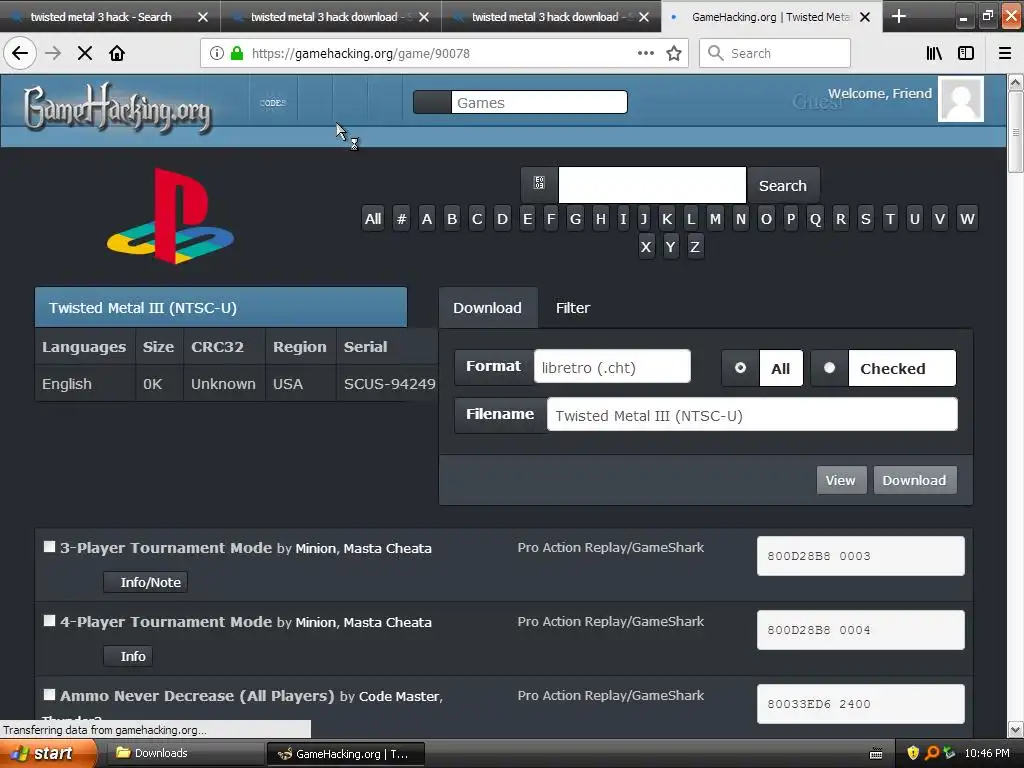
Task: Focus the game search text box
Action: pos(652,185)
